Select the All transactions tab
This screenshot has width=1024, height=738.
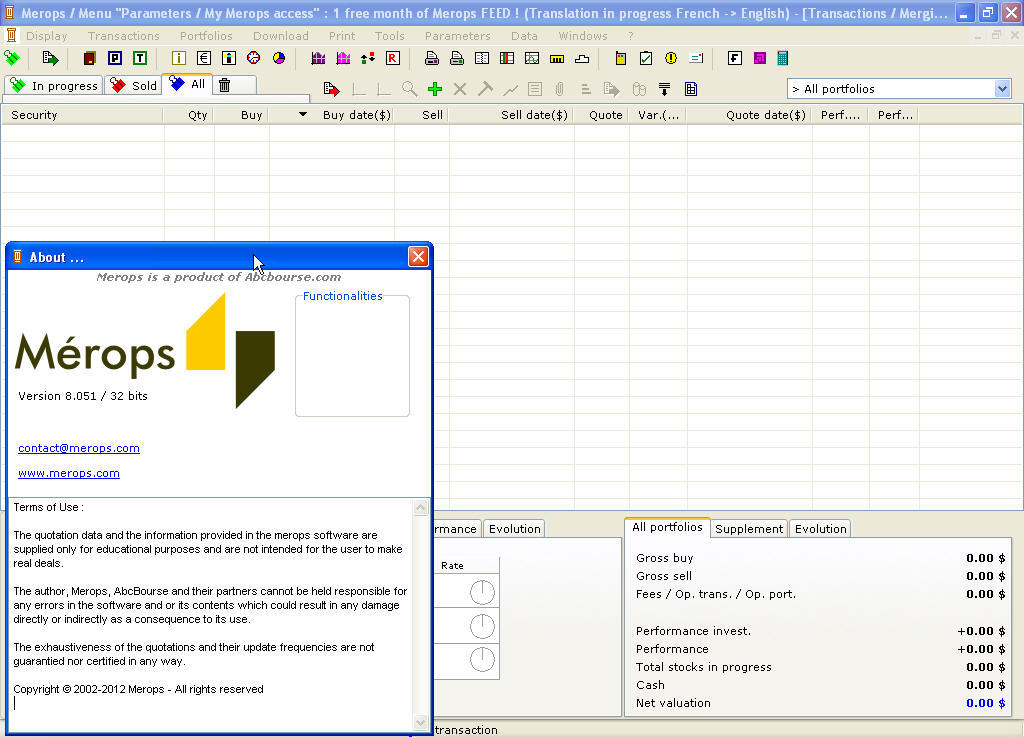[188, 84]
